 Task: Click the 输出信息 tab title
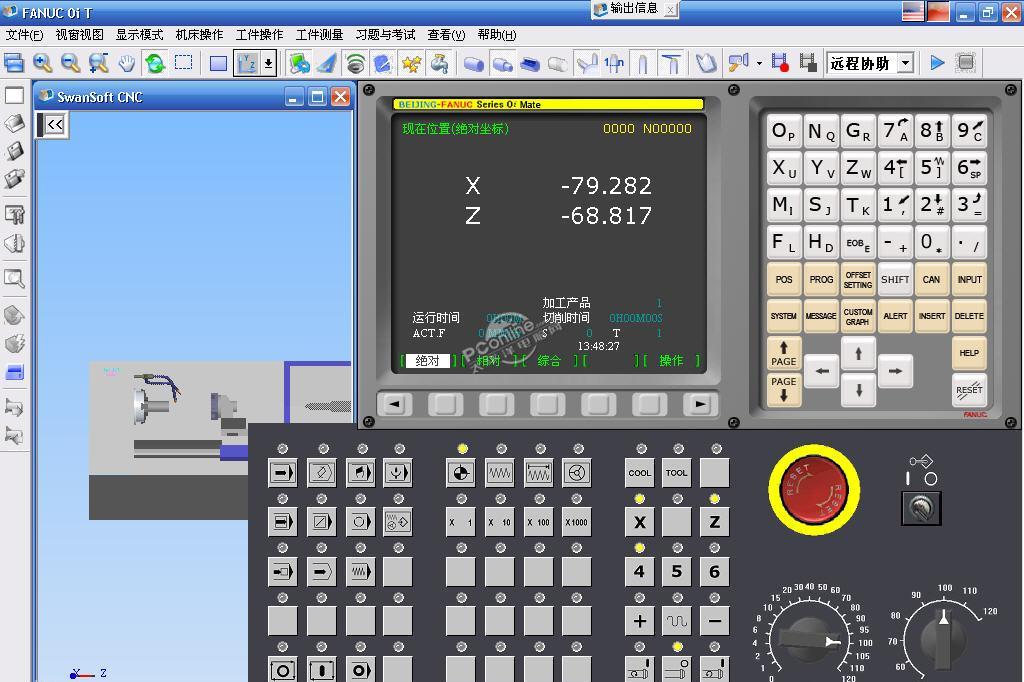coord(633,8)
